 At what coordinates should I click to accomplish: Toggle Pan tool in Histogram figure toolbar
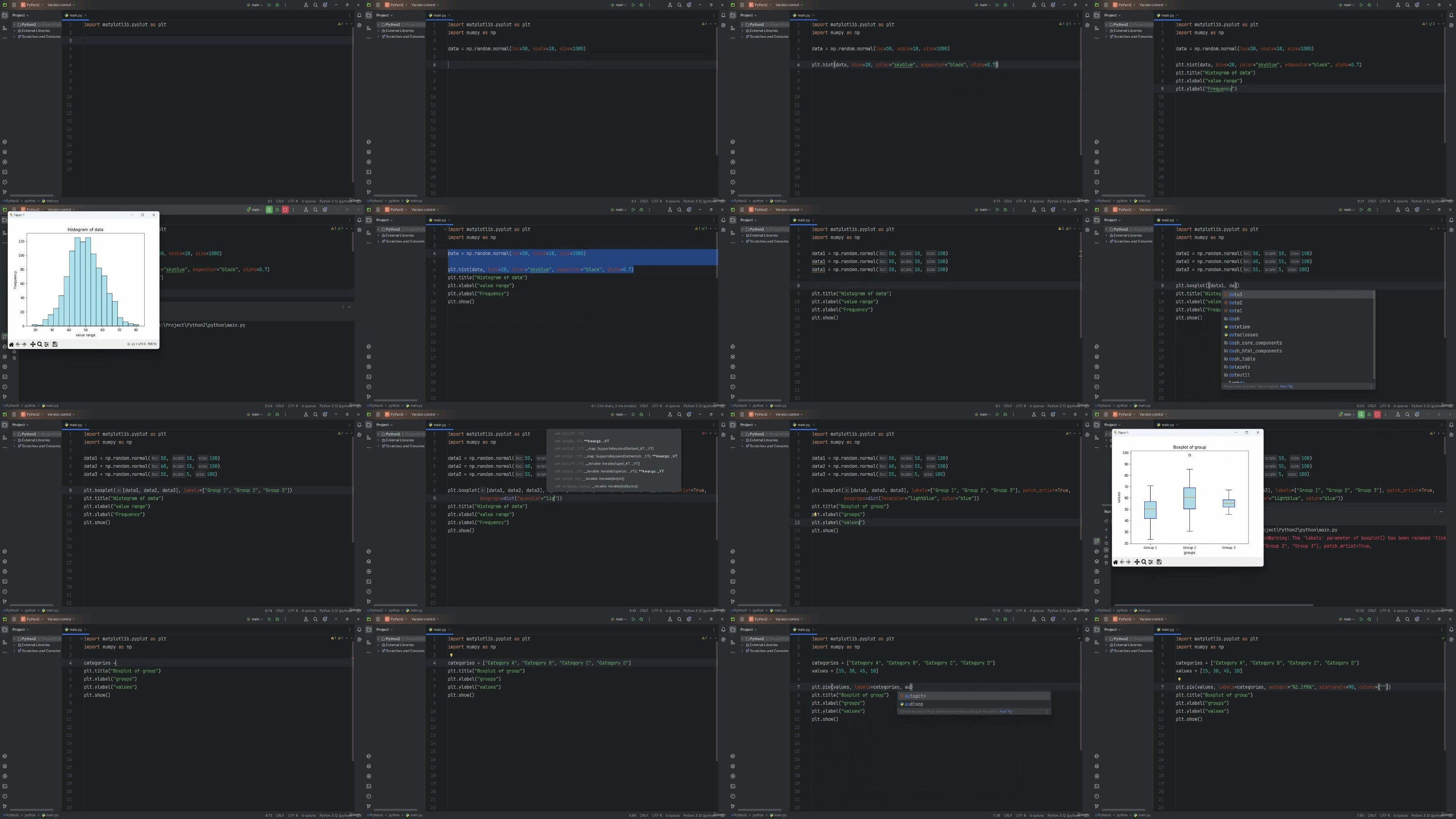coord(33,344)
